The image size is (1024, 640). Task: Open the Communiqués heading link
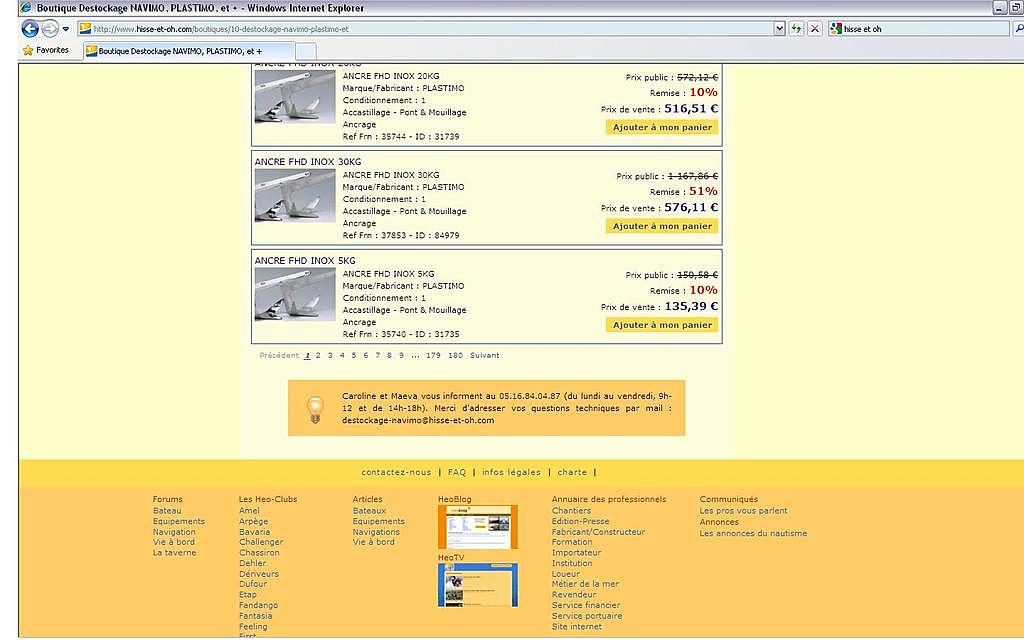[729, 500]
